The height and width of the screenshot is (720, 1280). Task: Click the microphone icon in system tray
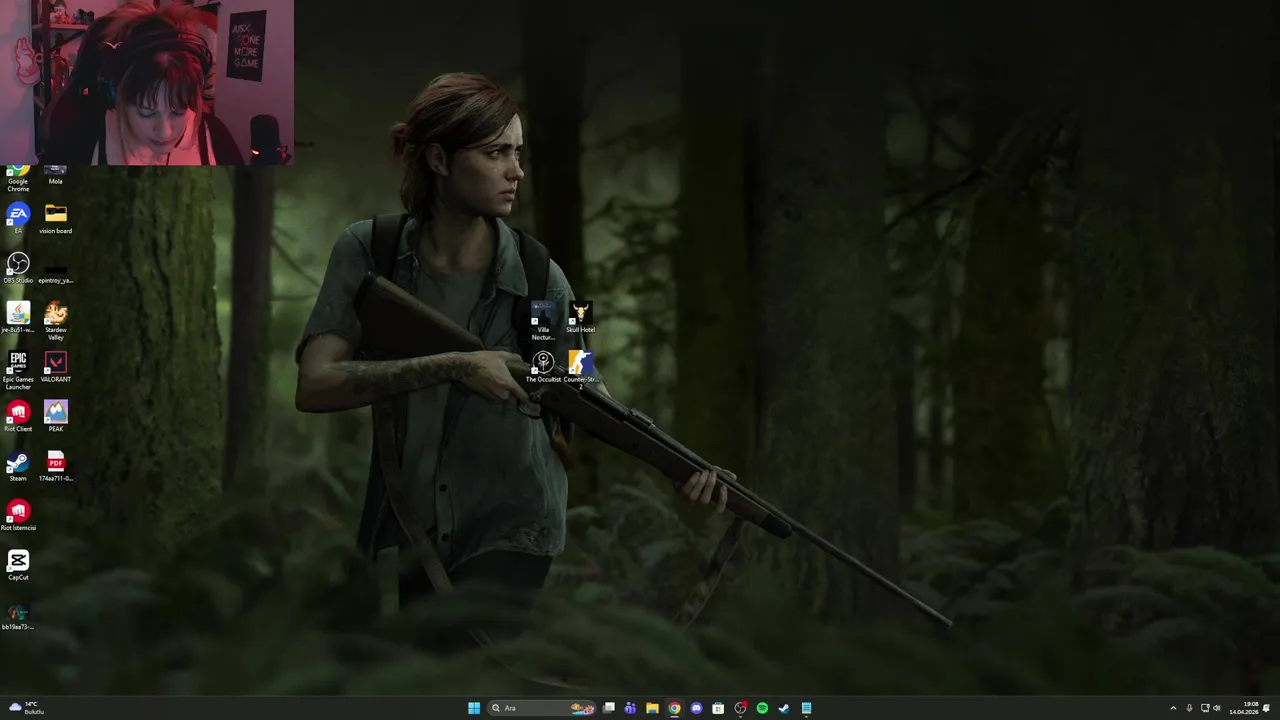(x=1189, y=708)
